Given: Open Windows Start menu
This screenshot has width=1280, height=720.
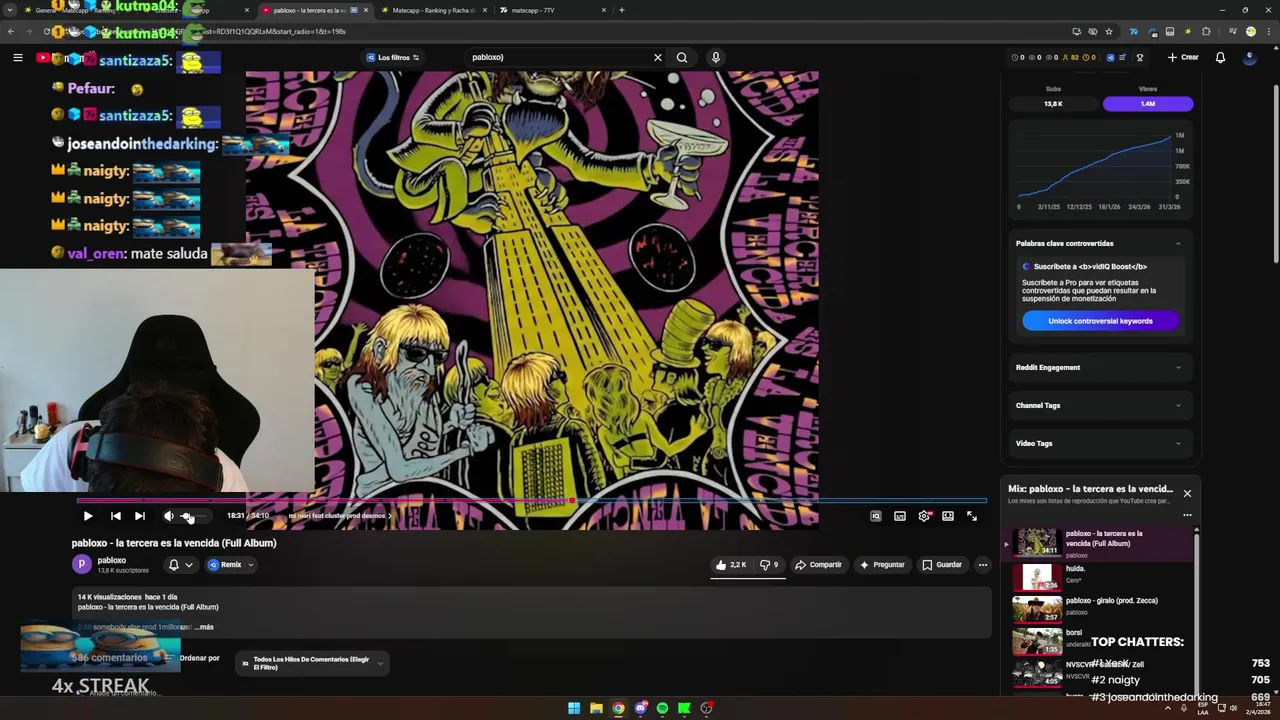Looking at the screenshot, I should click(574, 708).
